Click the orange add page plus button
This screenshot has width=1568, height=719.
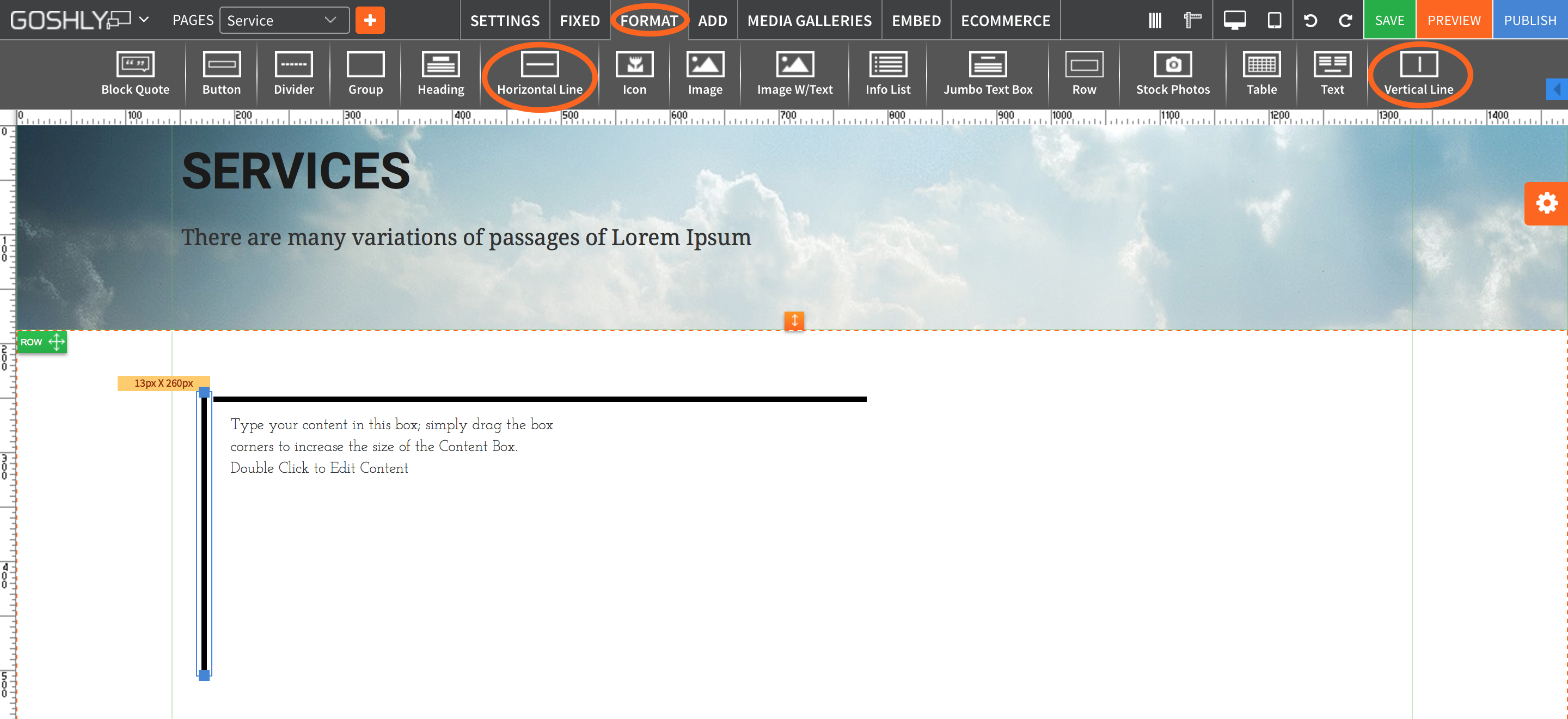click(370, 20)
